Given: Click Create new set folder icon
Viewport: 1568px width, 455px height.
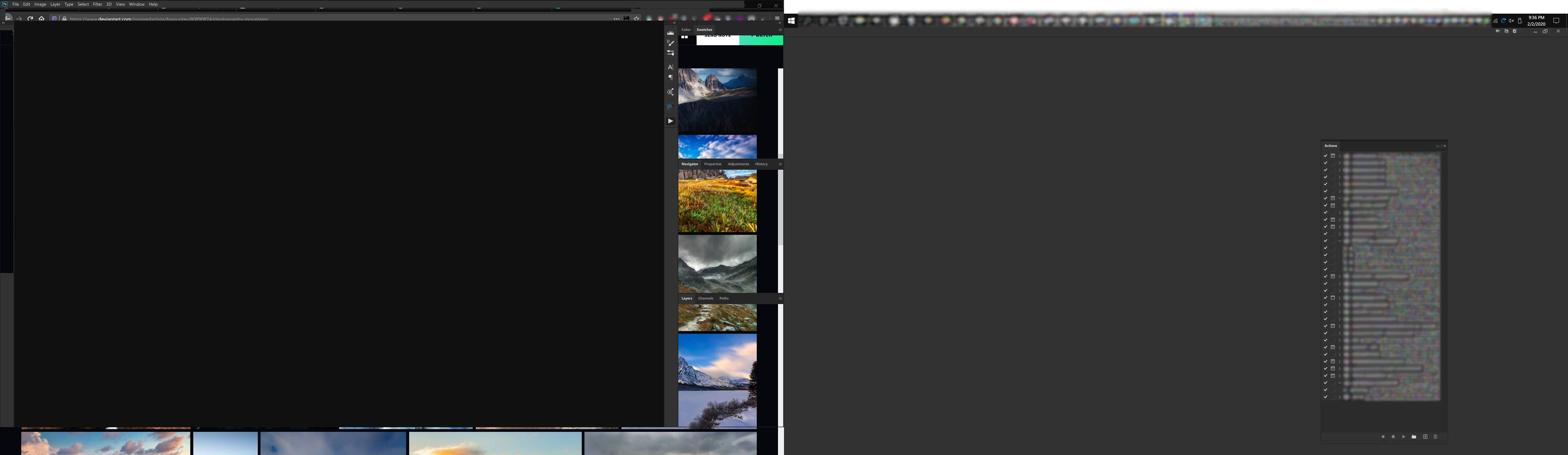Looking at the screenshot, I should 1414,437.
